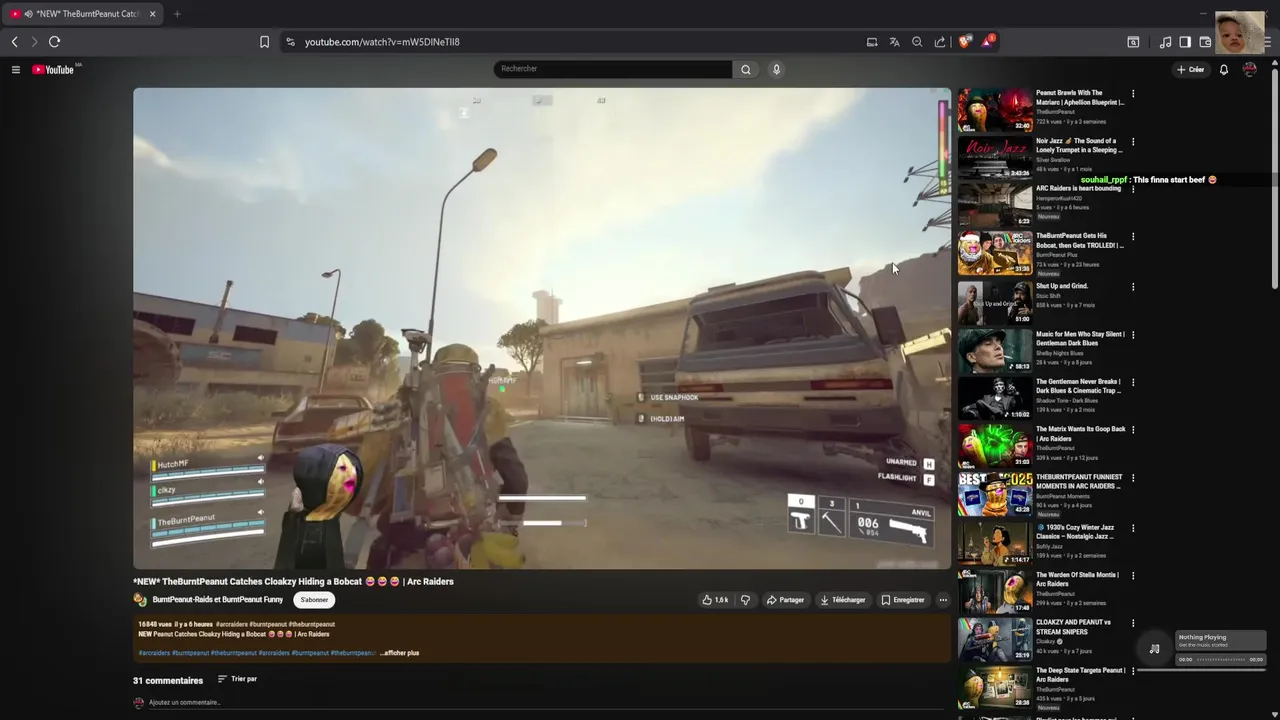Open a new tab with plus button
This screenshot has width=1280, height=720.
177,14
